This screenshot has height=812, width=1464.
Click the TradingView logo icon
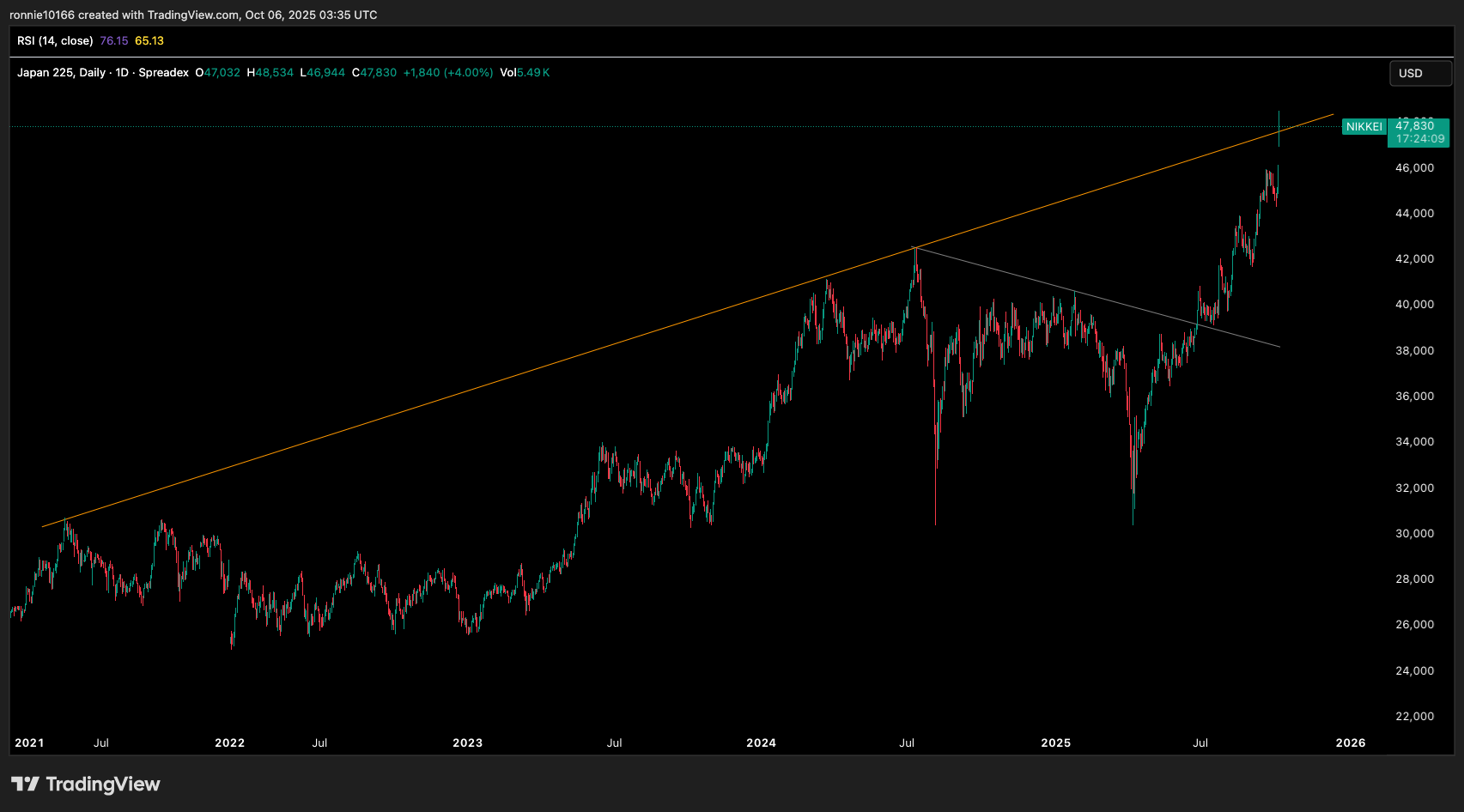tap(25, 784)
